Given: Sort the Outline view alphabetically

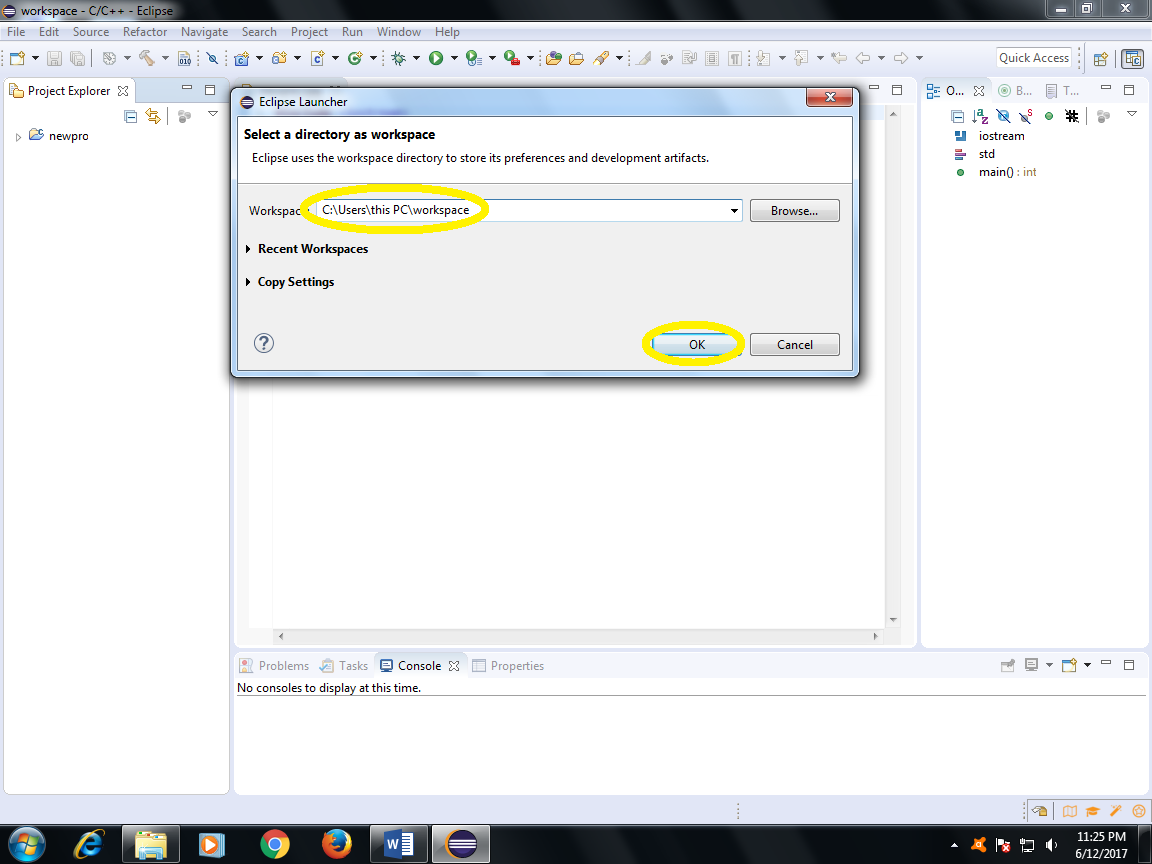Looking at the screenshot, I should pos(980,115).
